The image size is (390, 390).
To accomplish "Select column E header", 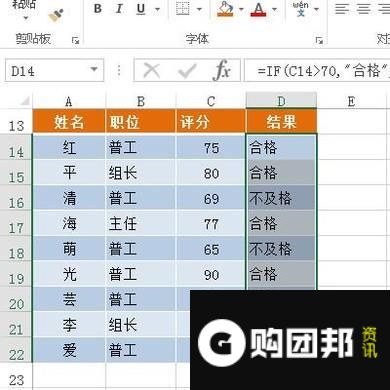I will click(x=351, y=101).
